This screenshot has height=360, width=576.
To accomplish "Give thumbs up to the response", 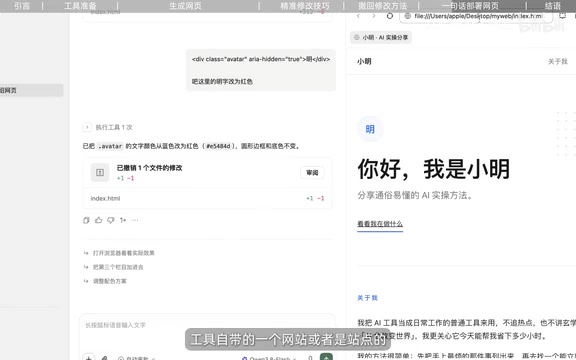I will coord(98,220).
